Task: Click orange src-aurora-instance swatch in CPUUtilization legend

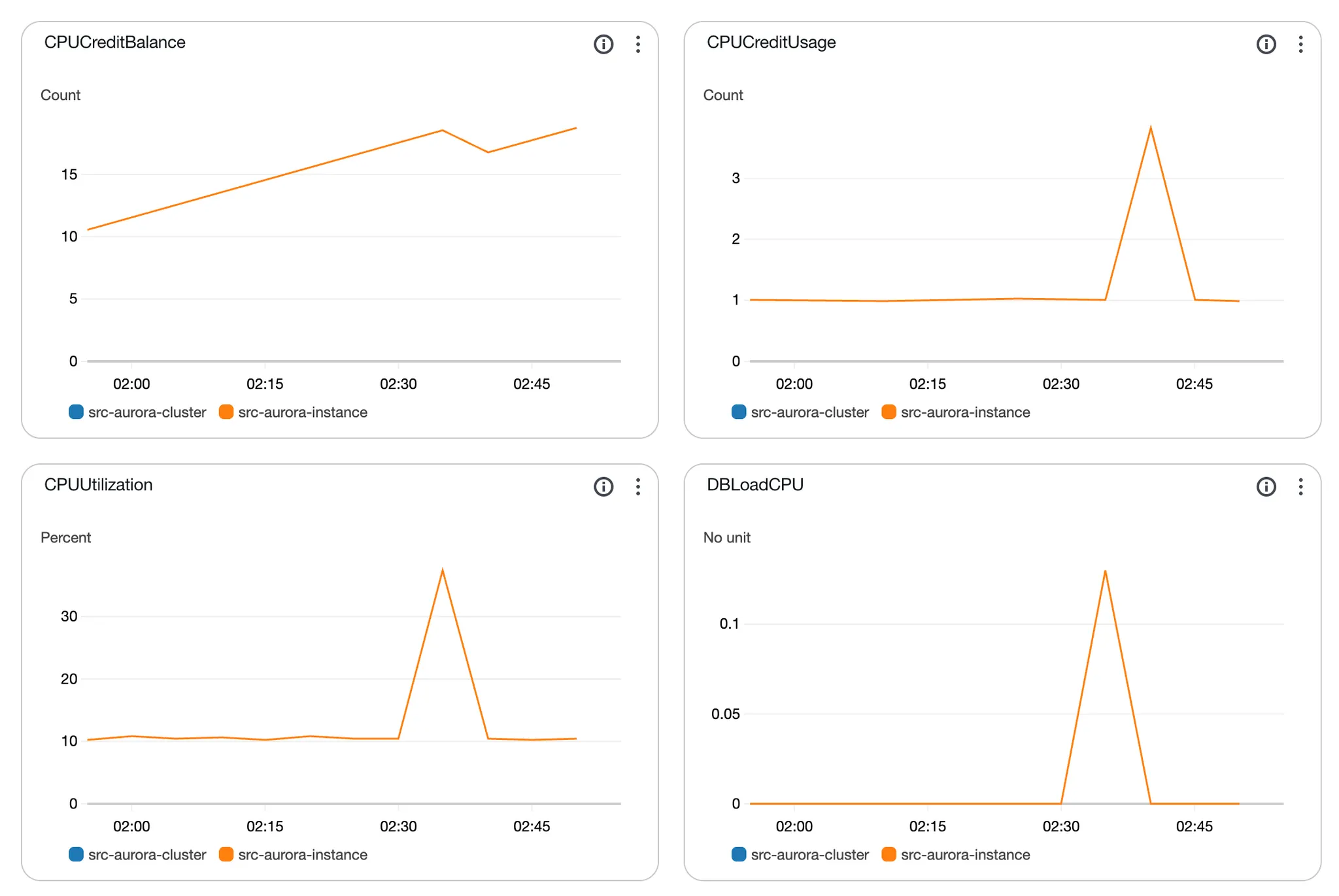Action: 226,854
